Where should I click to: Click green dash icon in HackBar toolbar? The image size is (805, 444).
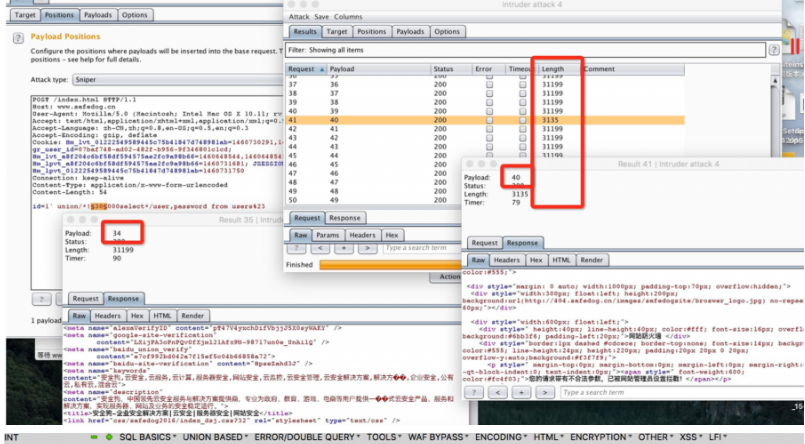[94, 437]
